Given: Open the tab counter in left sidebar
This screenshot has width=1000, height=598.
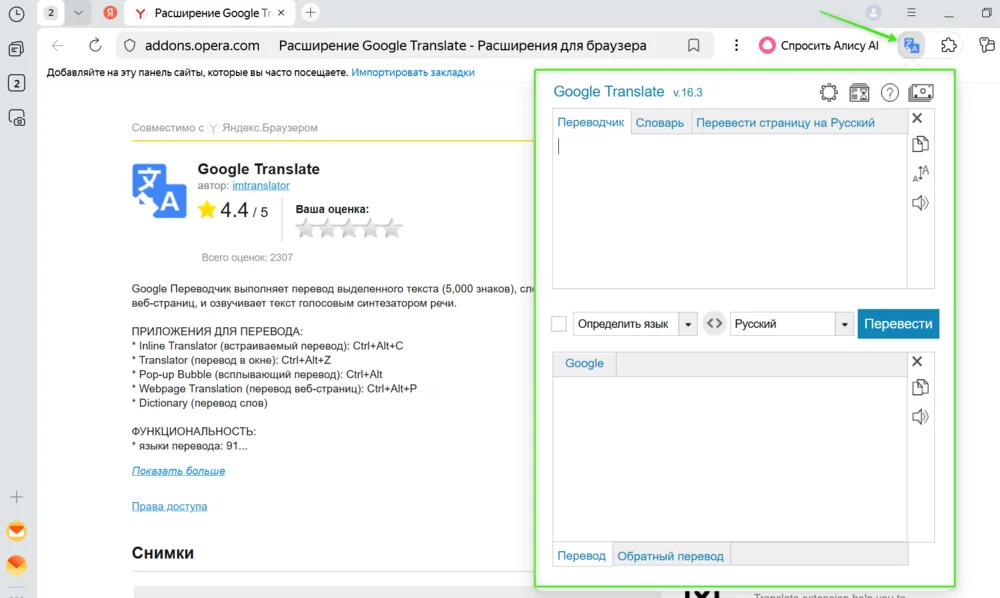Looking at the screenshot, I should 17,84.
